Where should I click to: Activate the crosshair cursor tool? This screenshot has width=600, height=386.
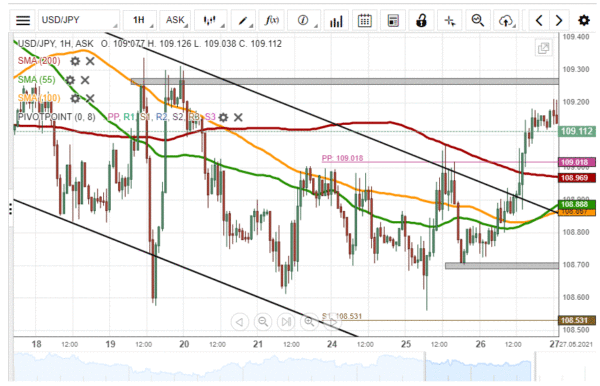[450, 20]
